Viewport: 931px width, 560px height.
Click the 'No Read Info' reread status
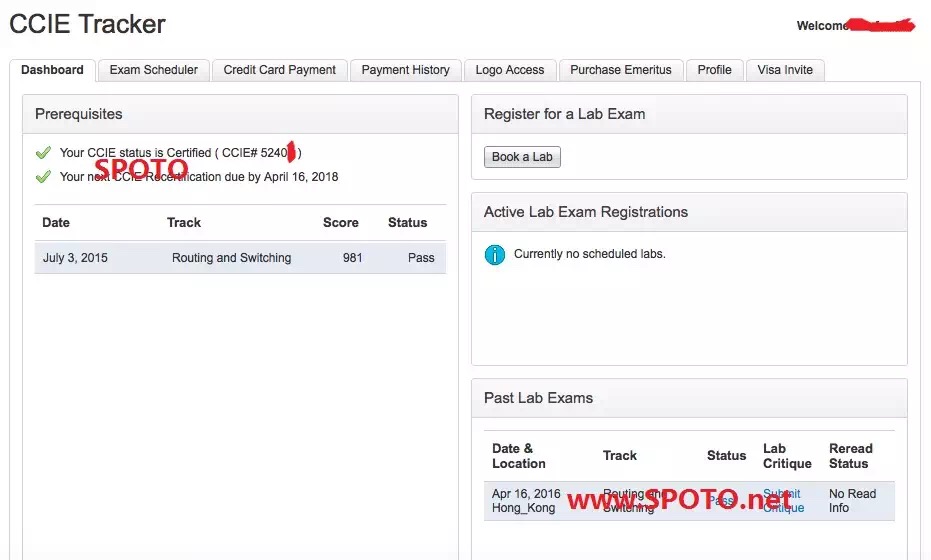click(853, 501)
